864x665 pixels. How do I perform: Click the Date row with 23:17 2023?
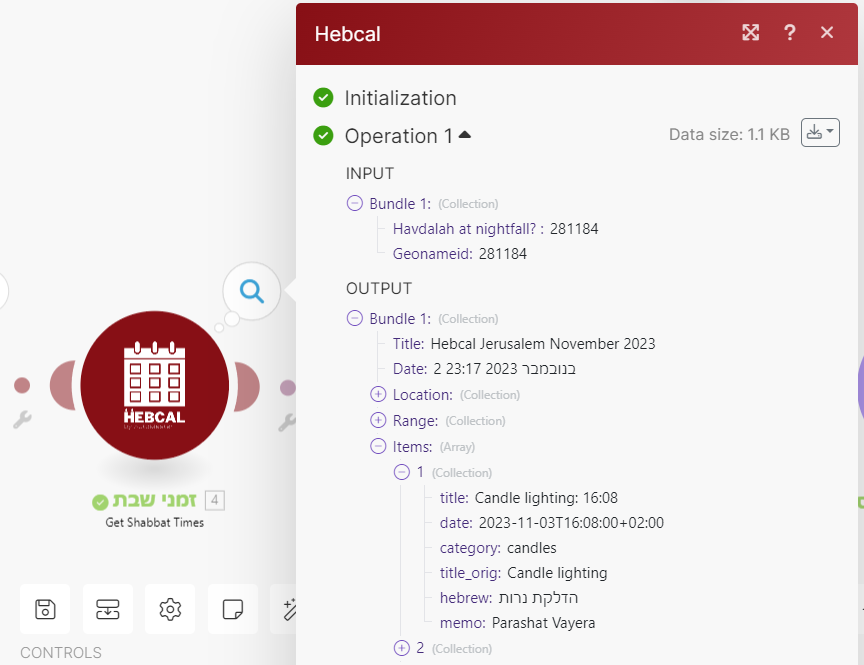click(x=484, y=369)
